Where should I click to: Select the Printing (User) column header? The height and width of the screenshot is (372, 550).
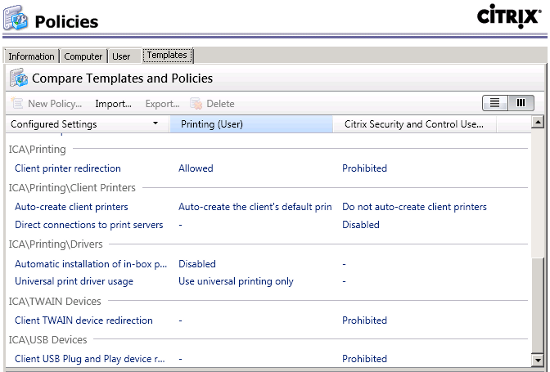pos(251,124)
